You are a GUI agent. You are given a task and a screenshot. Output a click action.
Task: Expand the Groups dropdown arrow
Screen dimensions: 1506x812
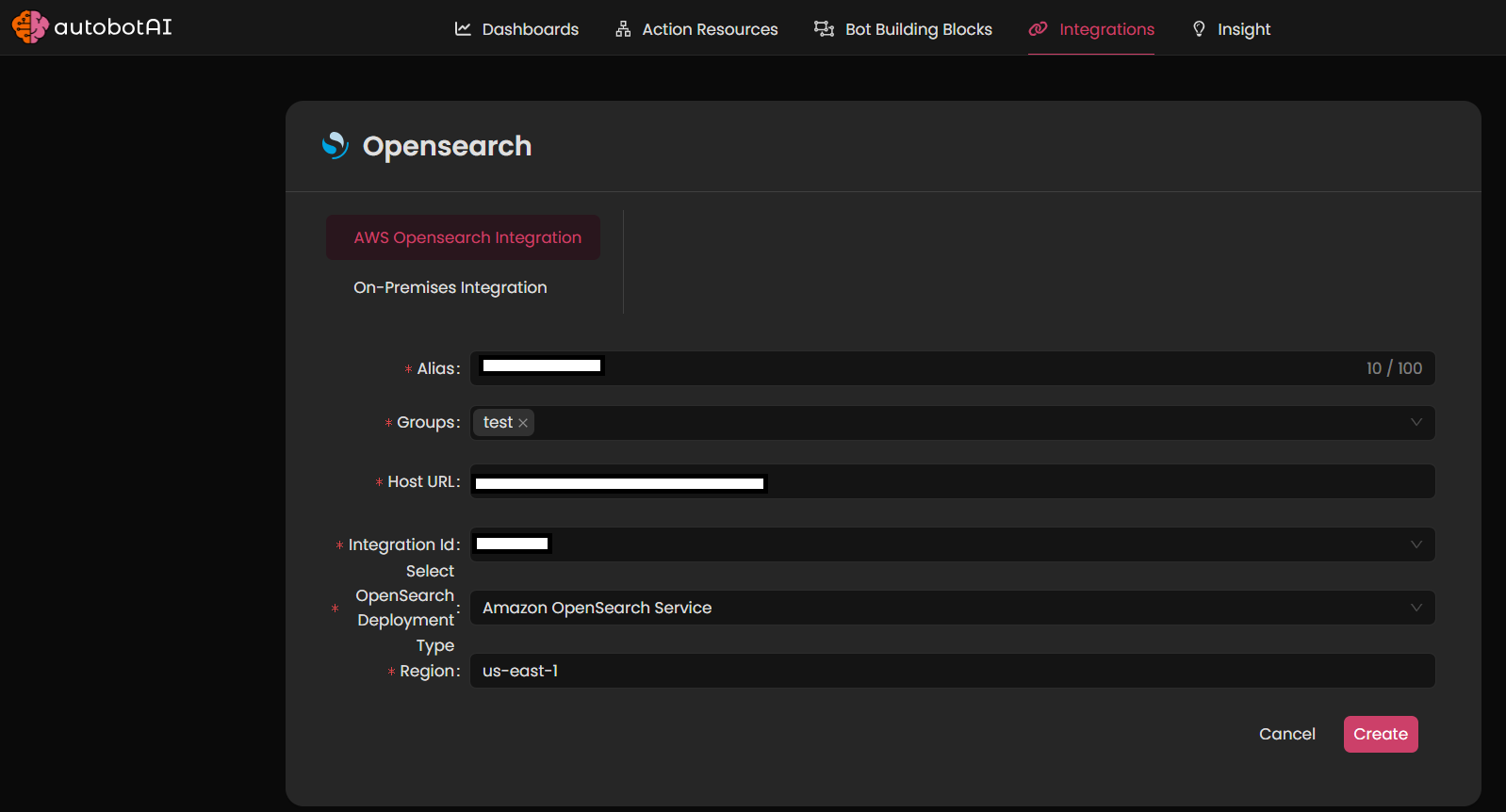1416,422
